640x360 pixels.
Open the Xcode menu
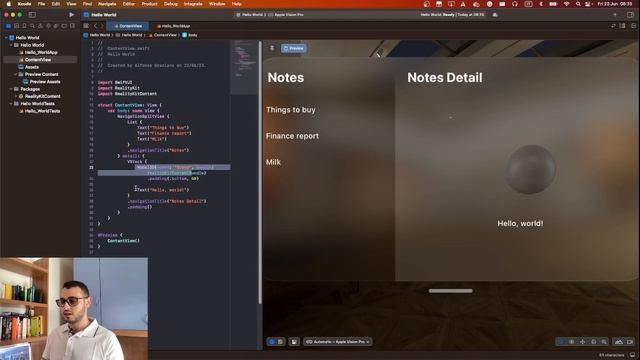point(24,4)
